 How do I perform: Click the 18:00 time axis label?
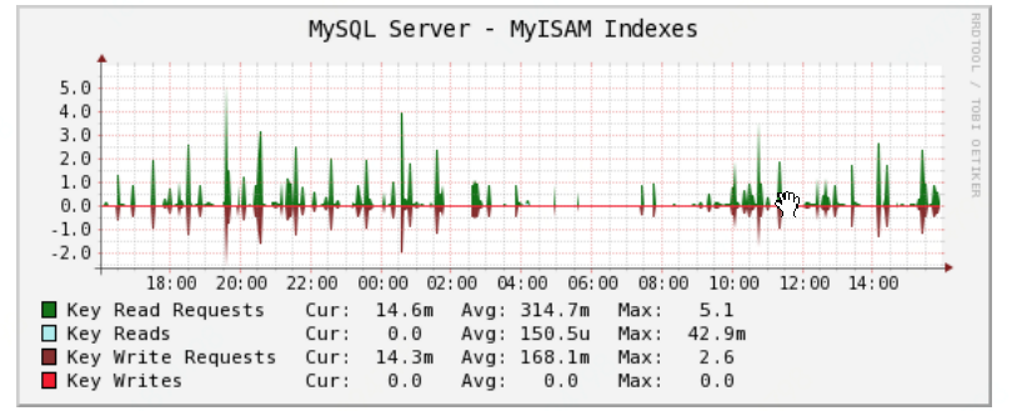171,284
